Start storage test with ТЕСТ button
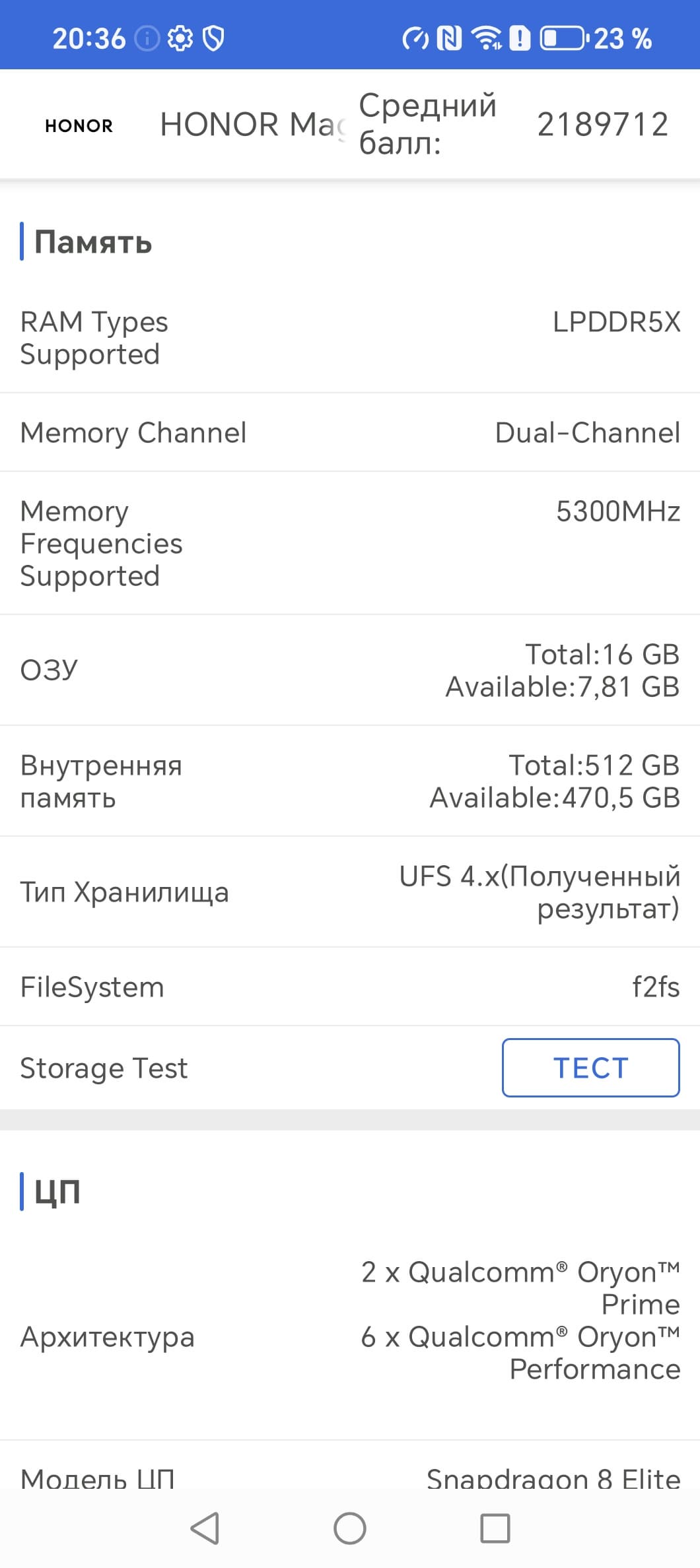The width and height of the screenshot is (700, 1568). (x=590, y=1068)
